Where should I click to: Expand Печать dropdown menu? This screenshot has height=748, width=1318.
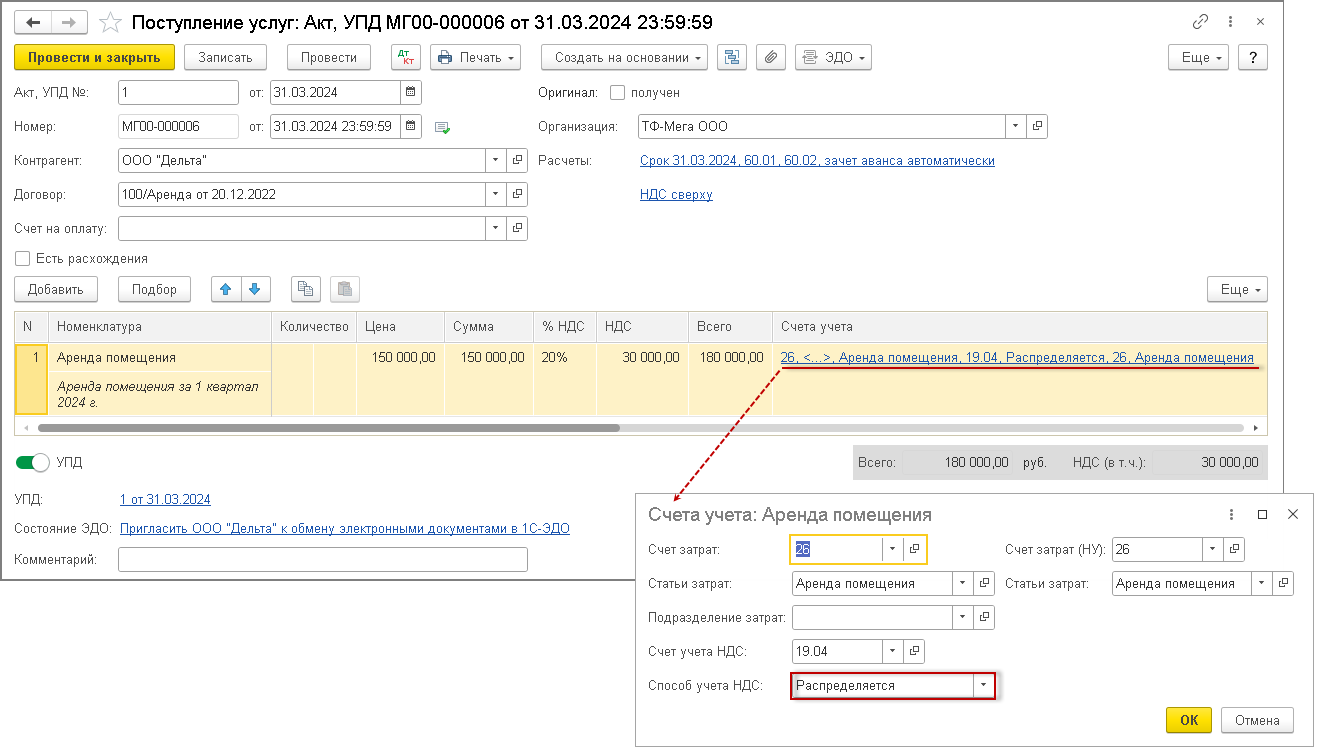[475, 57]
